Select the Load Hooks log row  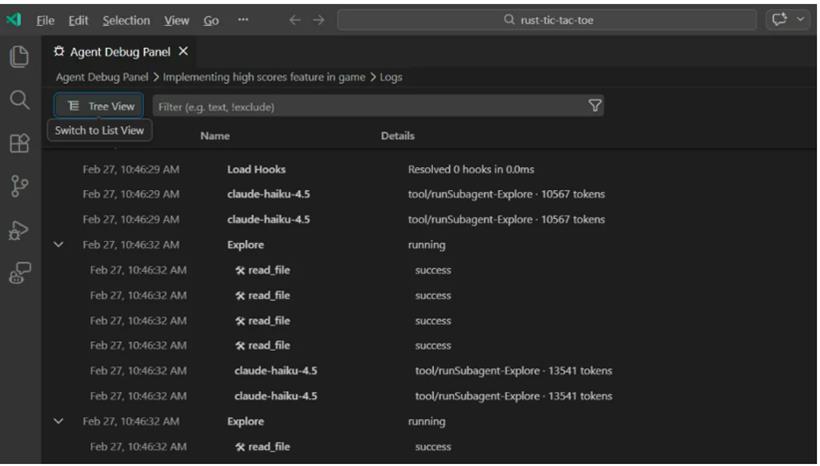pyautogui.click(x=256, y=169)
